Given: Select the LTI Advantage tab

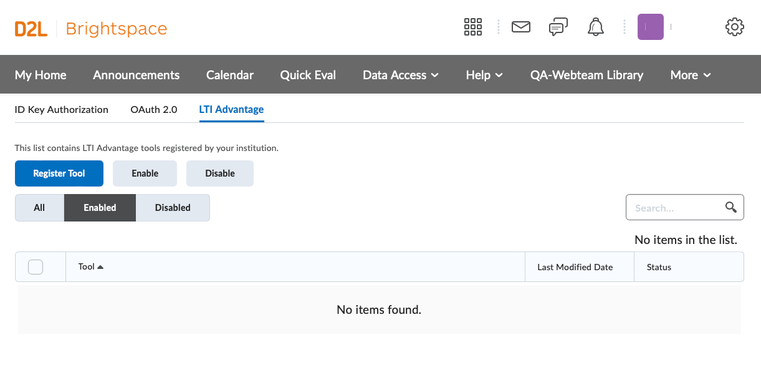Looking at the screenshot, I should (x=232, y=110).
